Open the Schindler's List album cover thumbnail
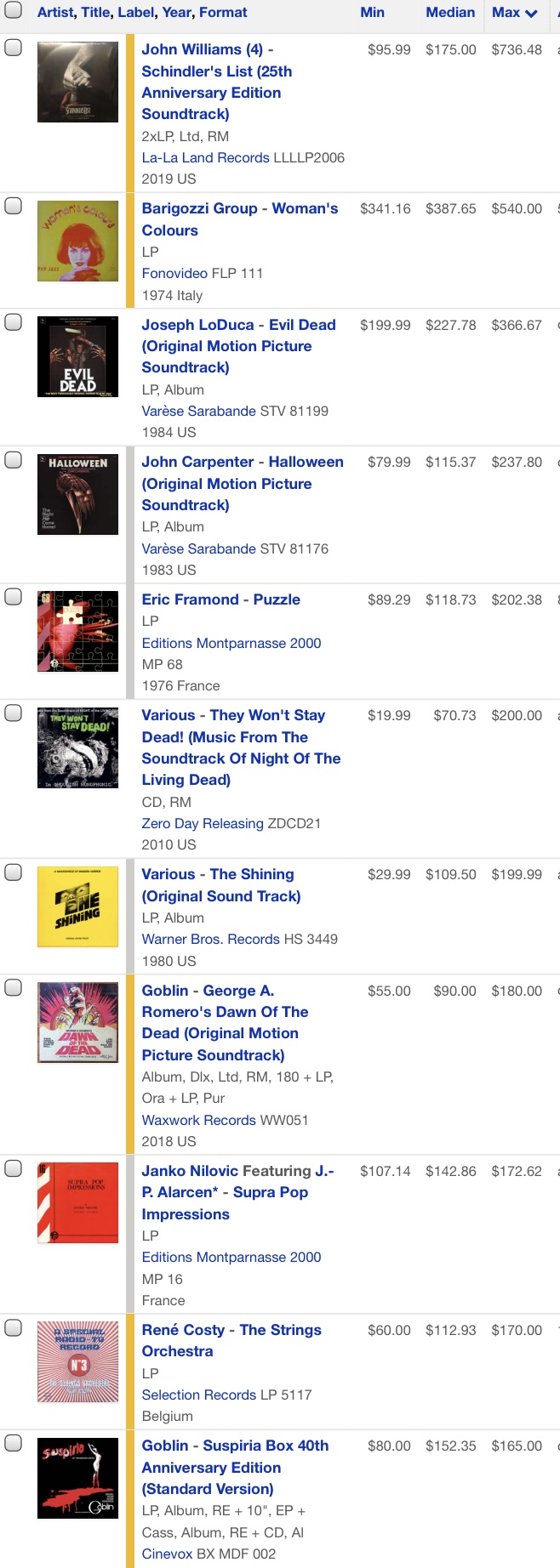The width and height of the screenshot is (560, 1568). (77, 82)
